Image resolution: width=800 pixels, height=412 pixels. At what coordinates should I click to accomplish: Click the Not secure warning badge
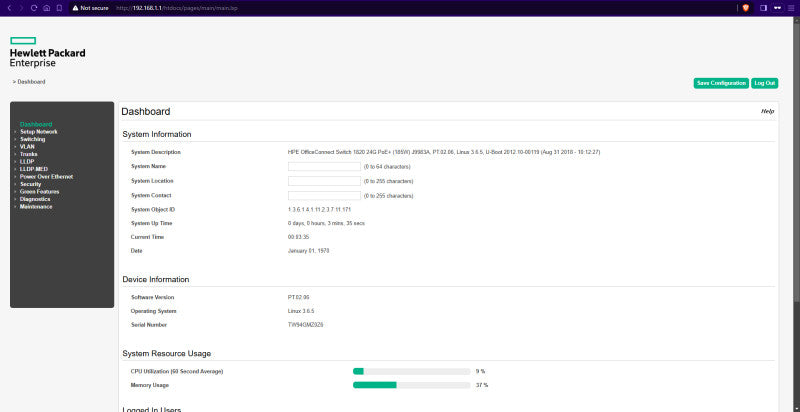point(90,8)
